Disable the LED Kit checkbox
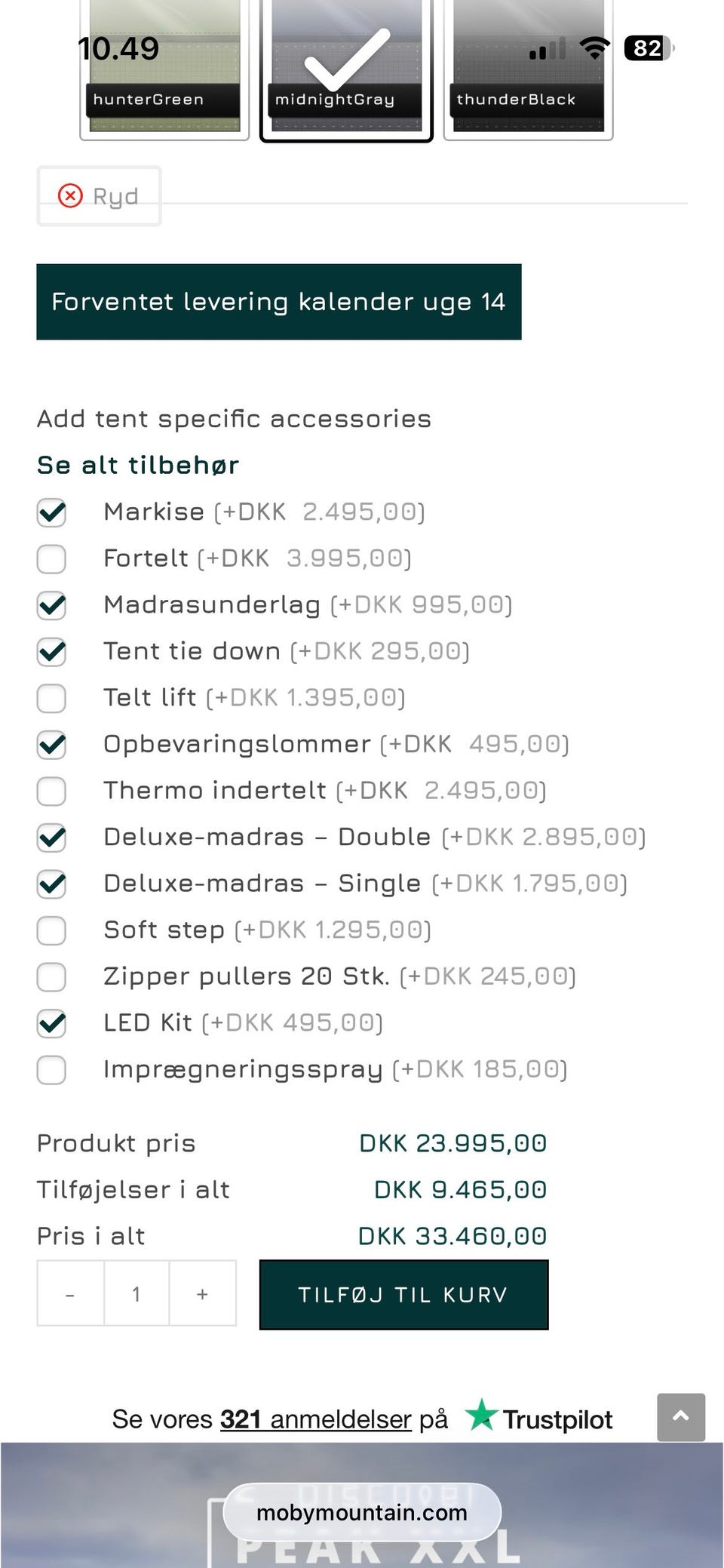The height and width of the screenshot is (1568, 724). [51, 1023]
